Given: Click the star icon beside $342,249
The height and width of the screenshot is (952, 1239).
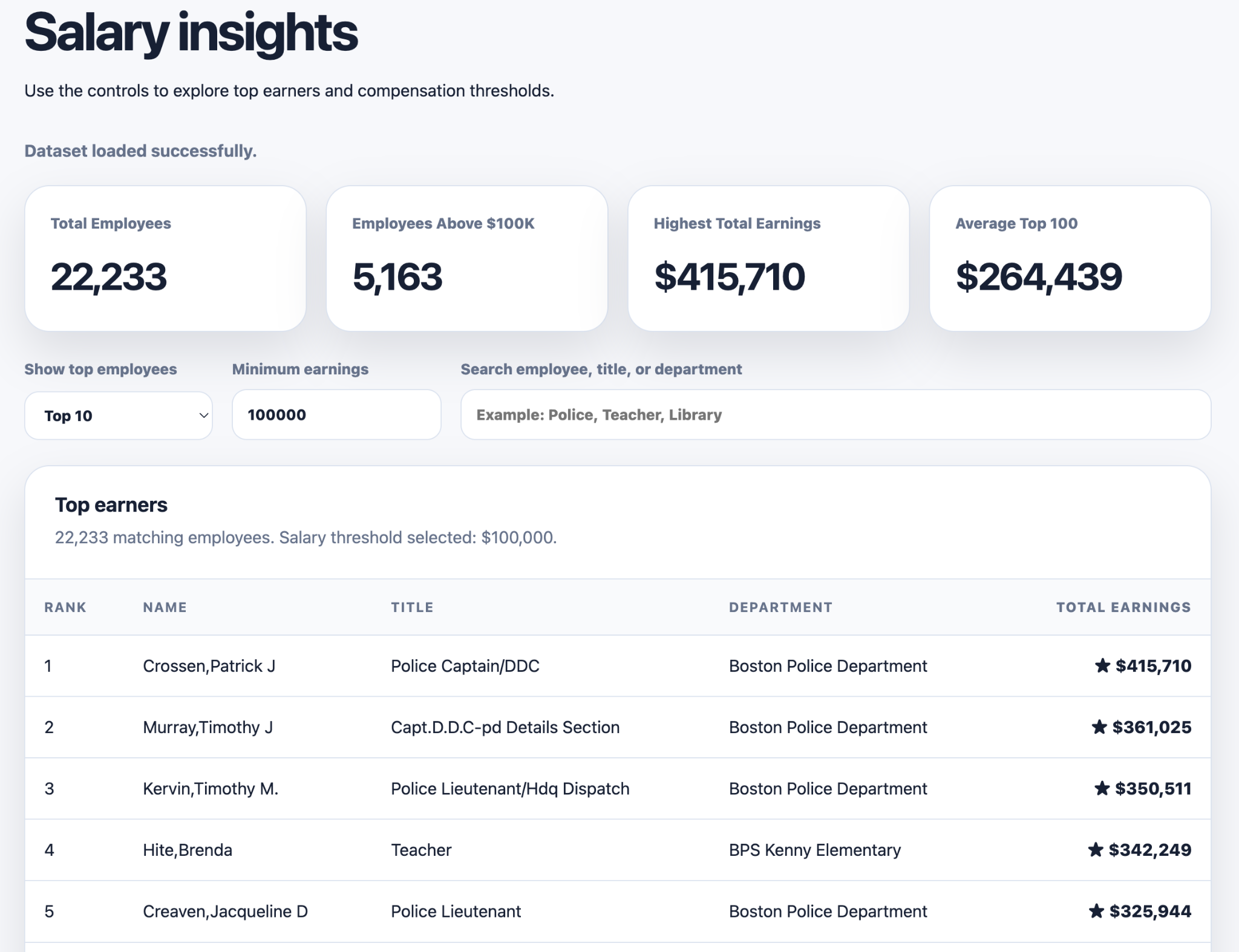Looking at the screenshot, I should [1096, 849].
